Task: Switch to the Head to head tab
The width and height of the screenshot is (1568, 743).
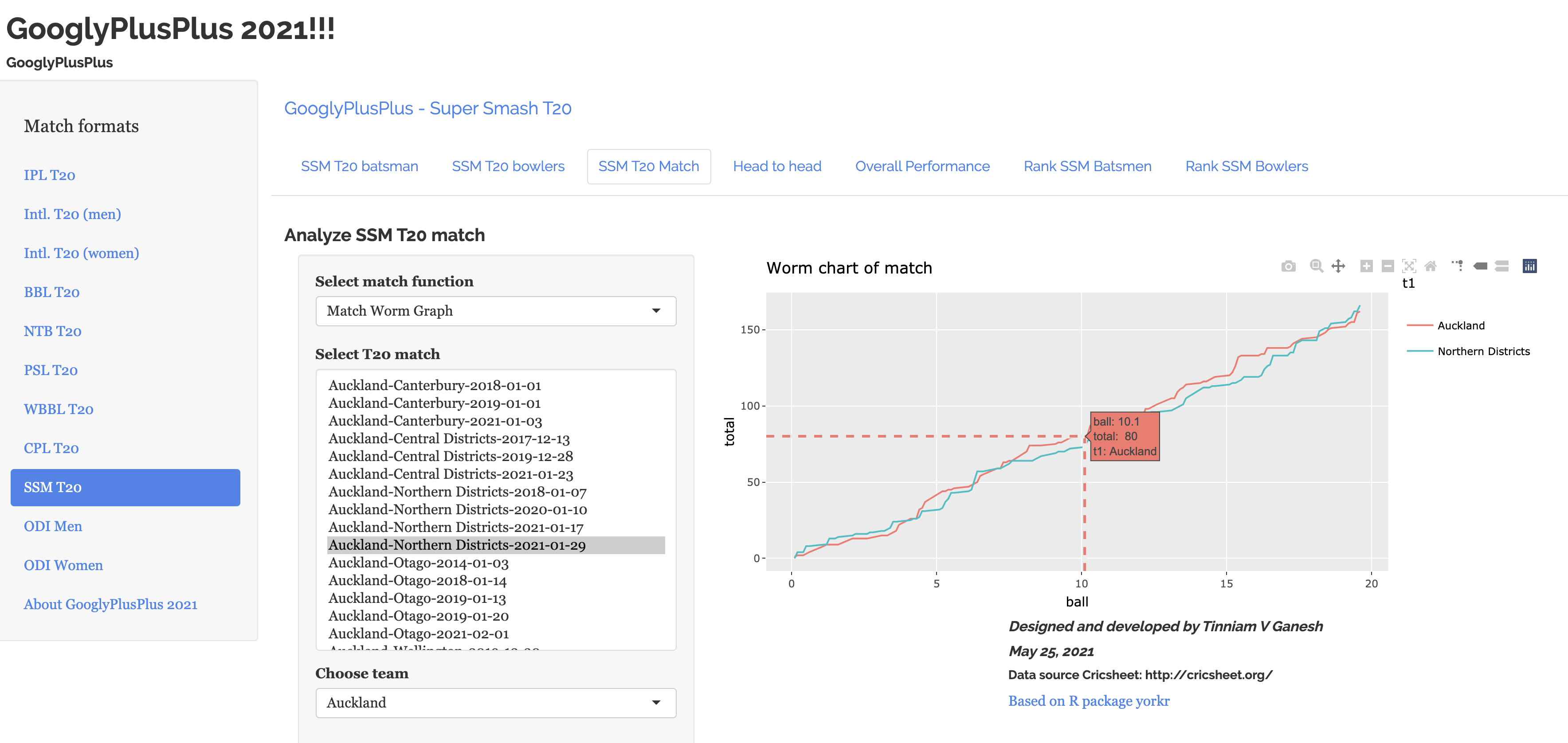Action: tap(777, 166)
